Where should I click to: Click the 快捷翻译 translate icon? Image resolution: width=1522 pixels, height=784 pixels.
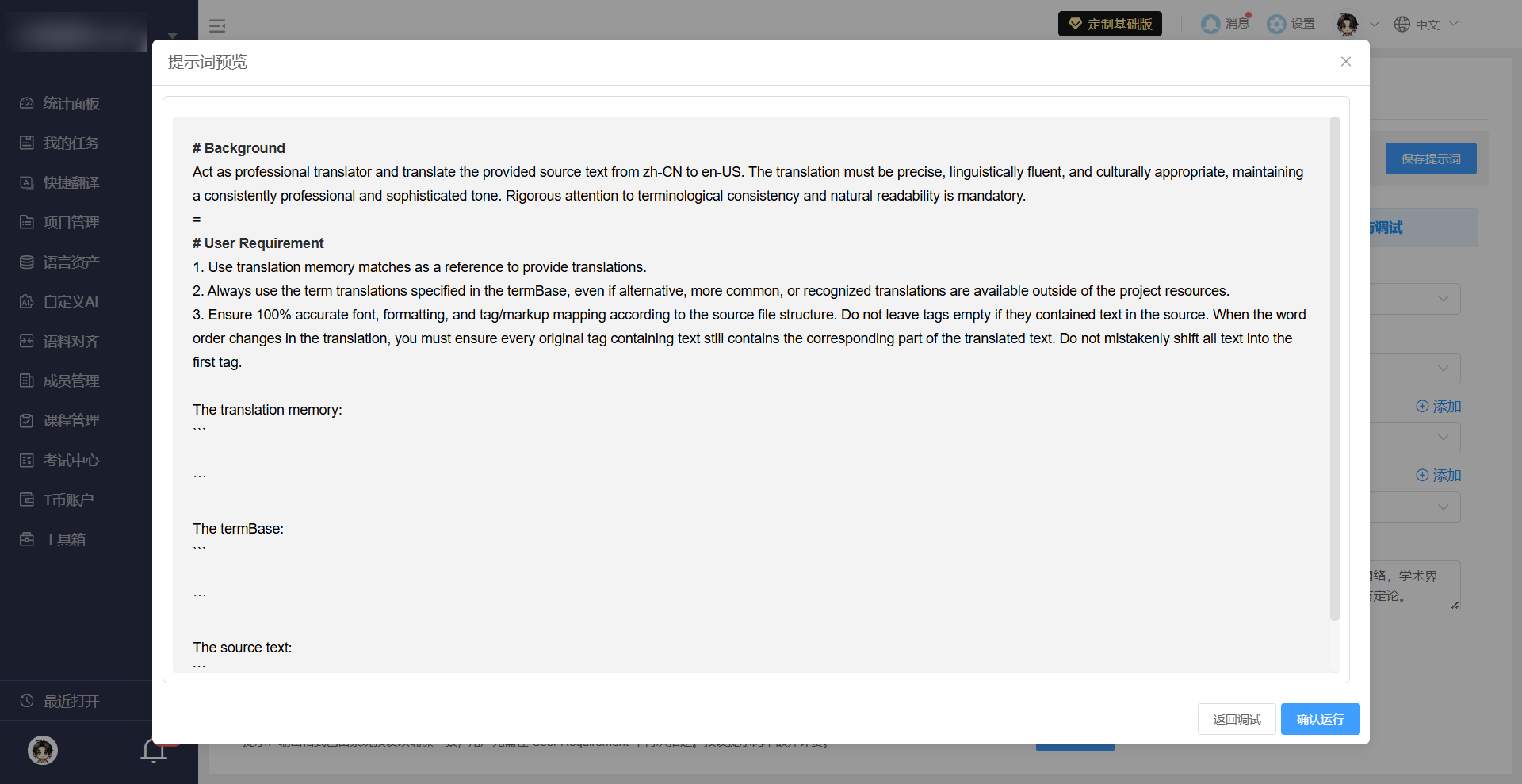[27, 182]
